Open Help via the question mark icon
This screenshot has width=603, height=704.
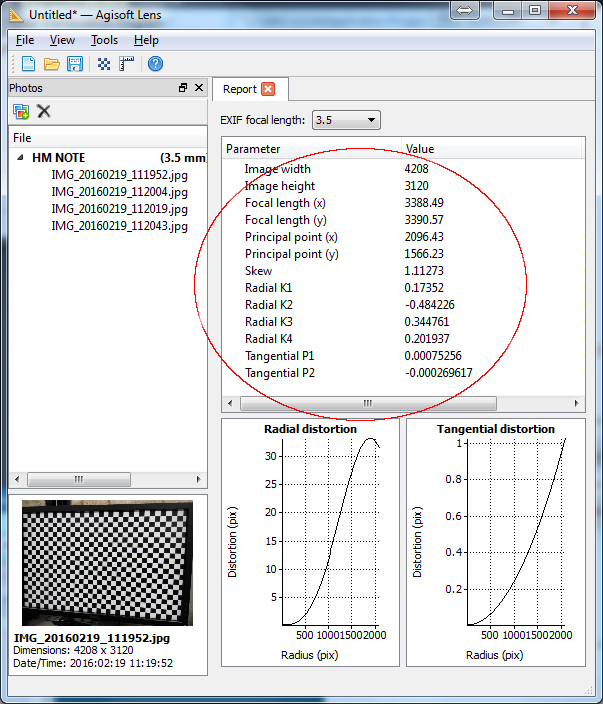coord(155,64)
